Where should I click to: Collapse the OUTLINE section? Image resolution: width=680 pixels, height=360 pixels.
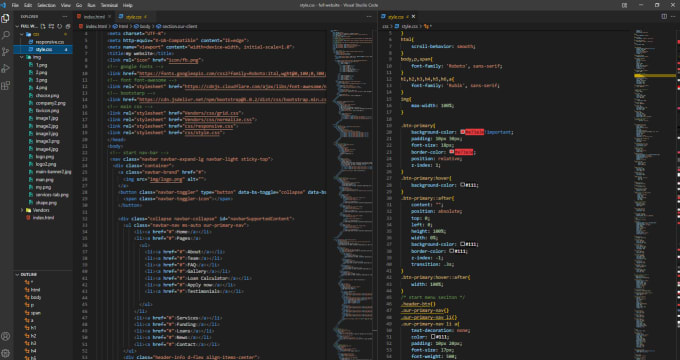click(x=42, y=275)
